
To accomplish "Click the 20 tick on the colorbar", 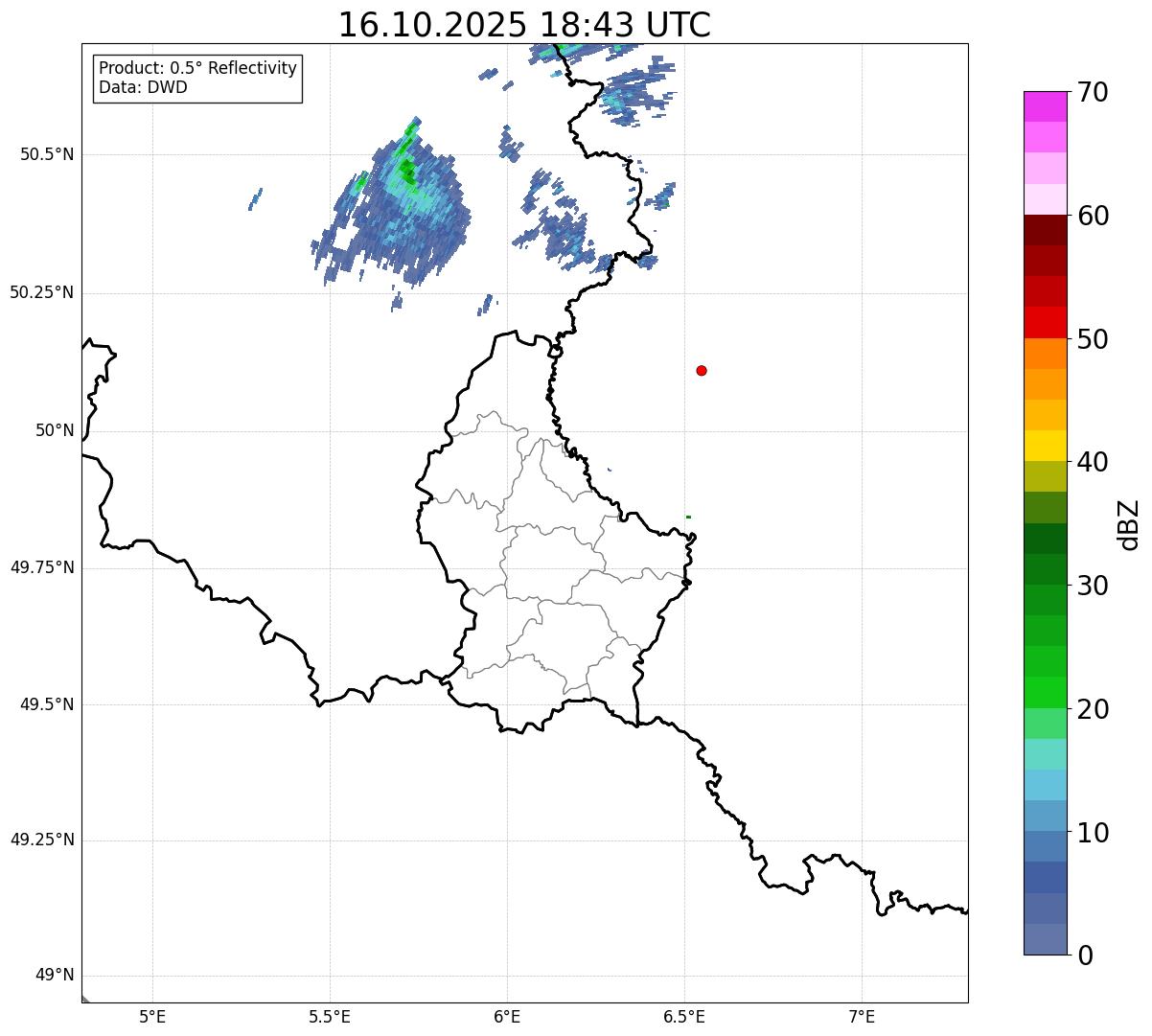I will 1093,709.
